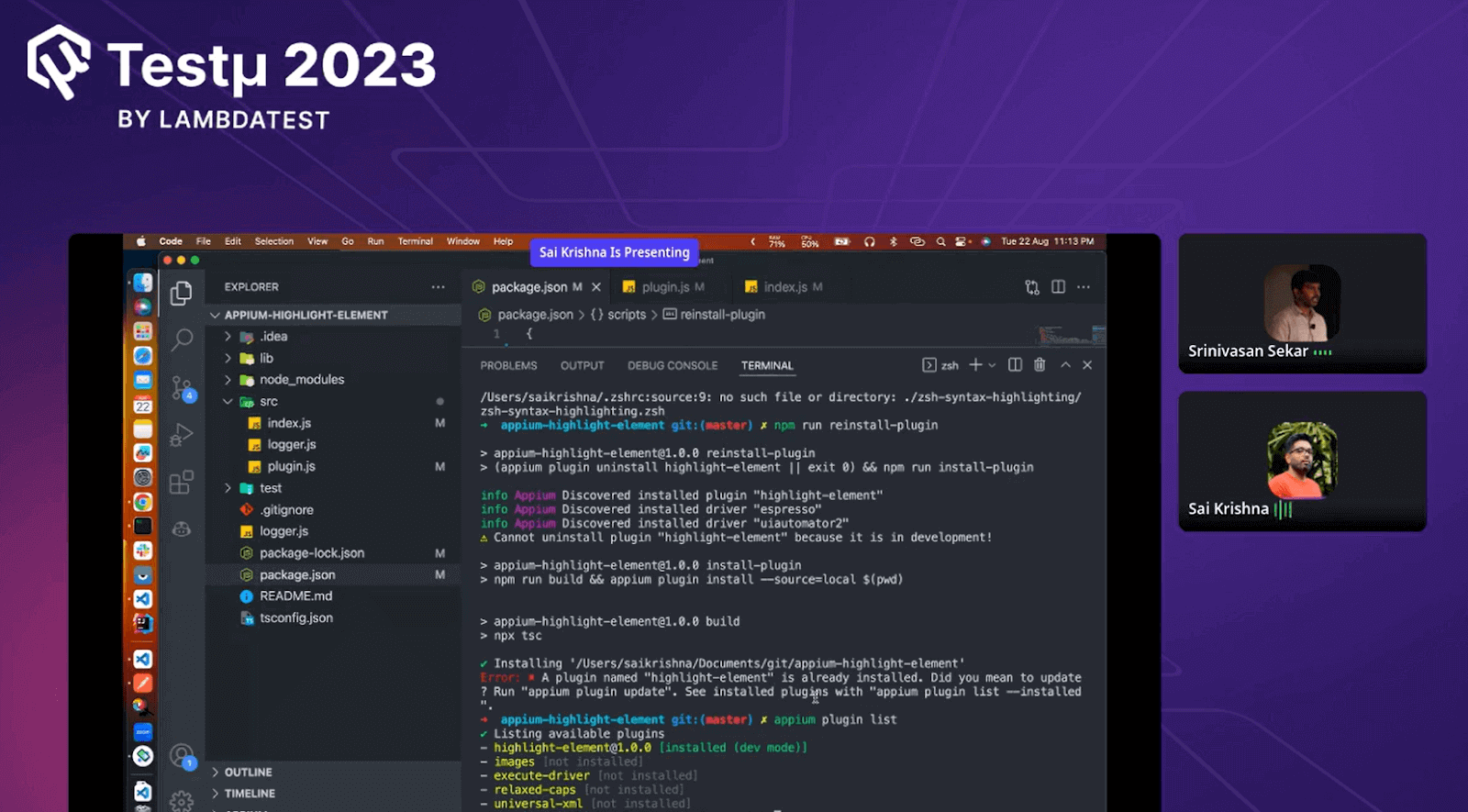Open the terminal launch profile dropdown arrow
This screenshot has height=812, width=1468.
(992, 365)
